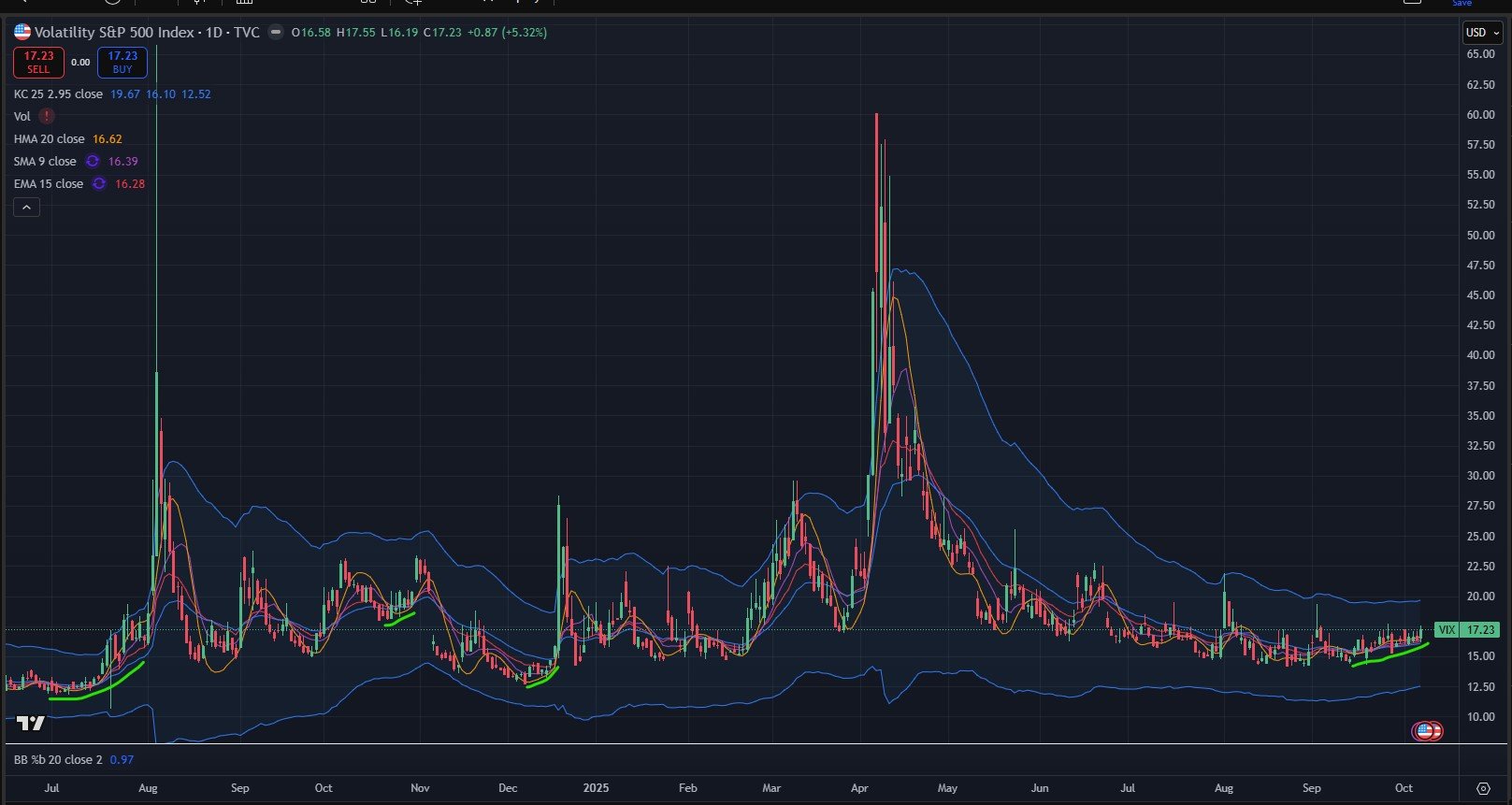Click the US flag symbol icon beside chart title
Screen dimensions: 1512x805
click(x=22, y=33)
